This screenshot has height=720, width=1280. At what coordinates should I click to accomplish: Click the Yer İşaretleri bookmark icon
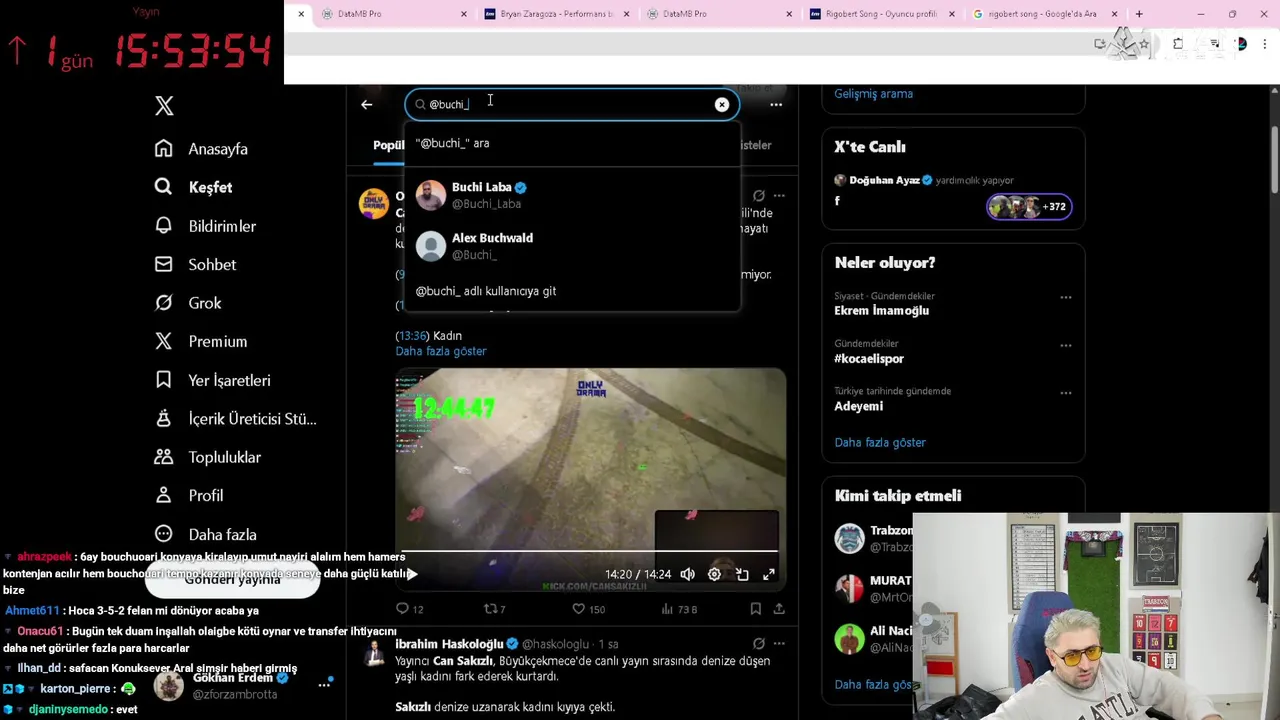click(x=164, y=380)
